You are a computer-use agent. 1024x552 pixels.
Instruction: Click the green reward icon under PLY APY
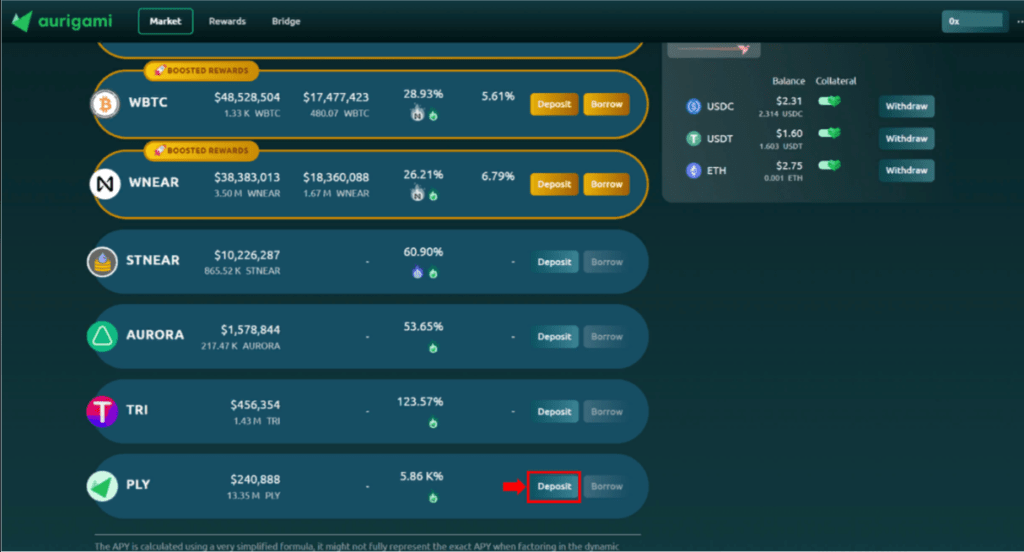click(433, 498)
